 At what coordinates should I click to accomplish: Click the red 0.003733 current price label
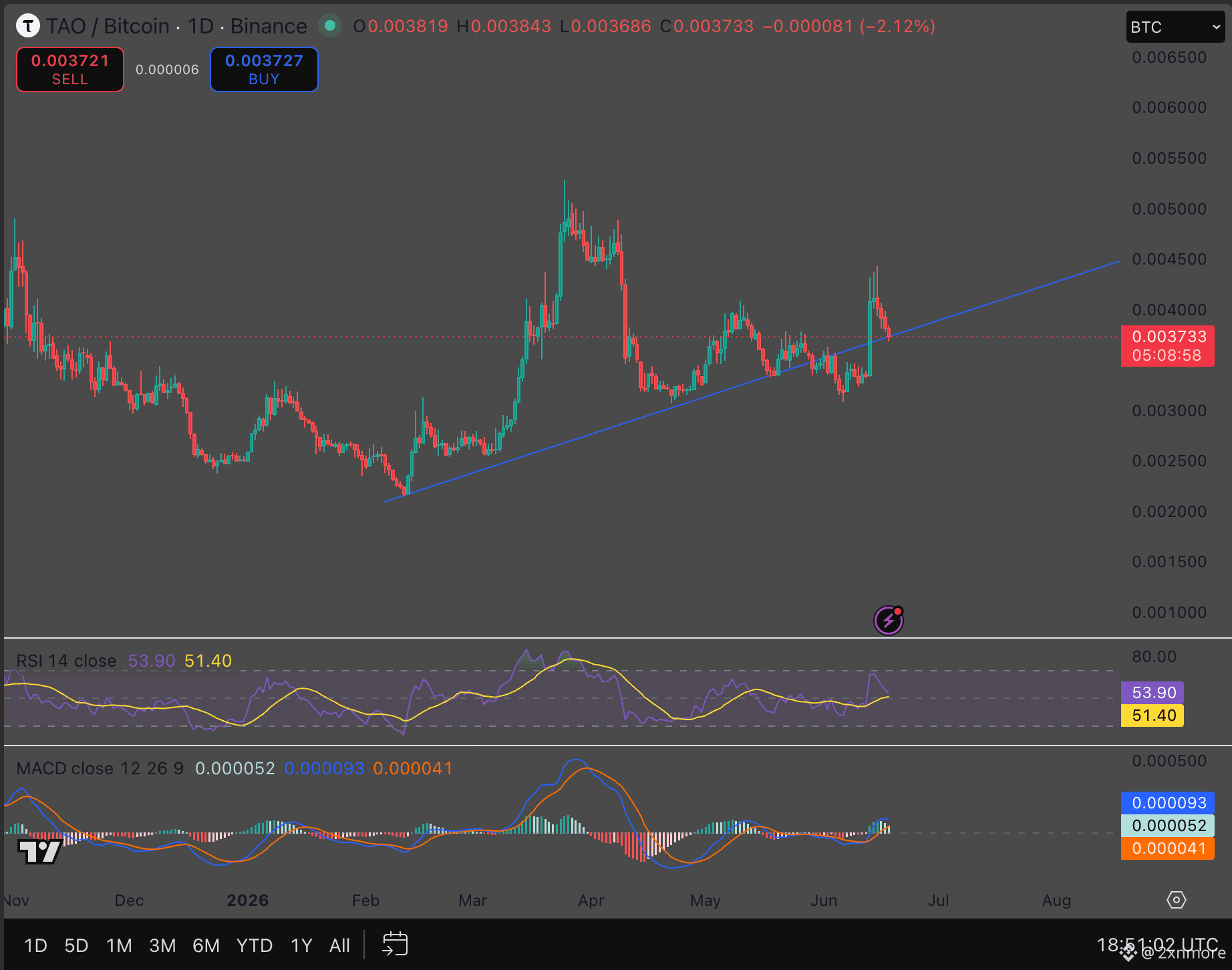(x=1168, y=345)
